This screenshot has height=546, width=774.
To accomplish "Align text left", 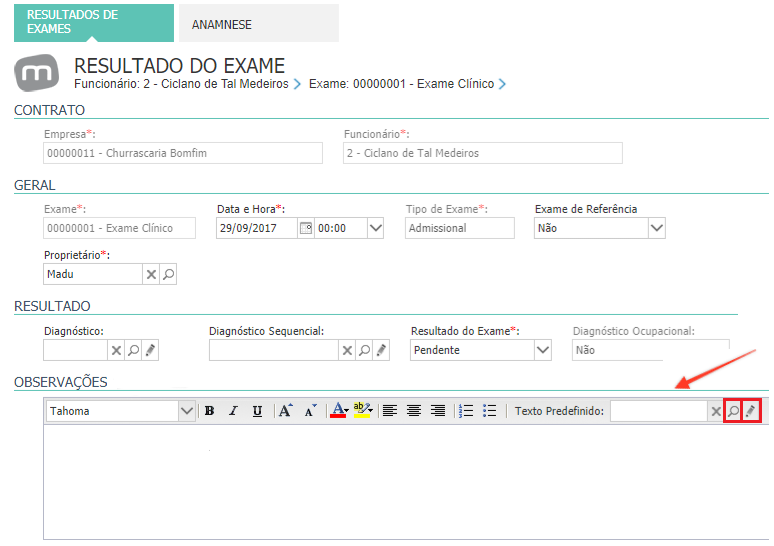I will [x=390, y=411].
